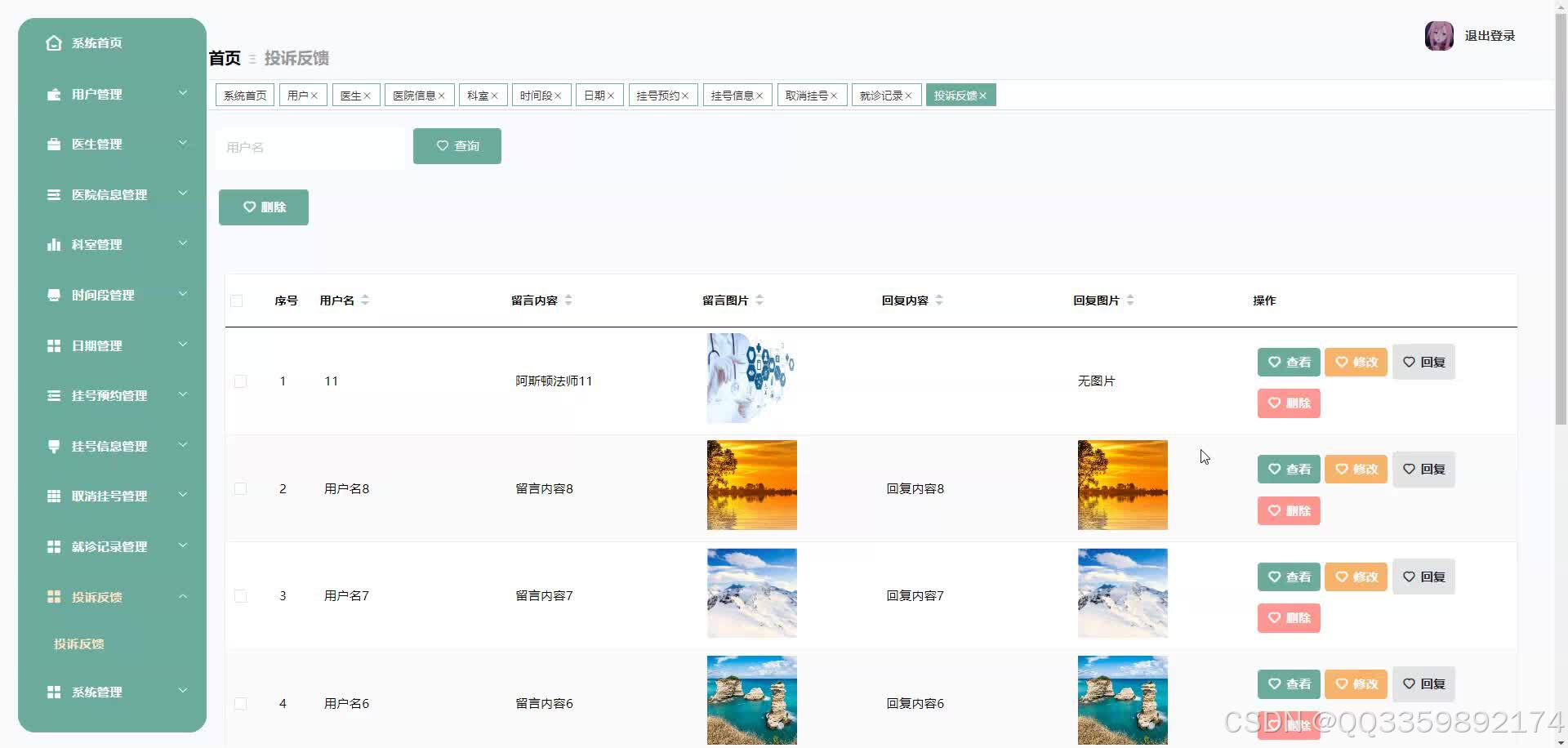Image resolution: width=1568 pixels, height=748 pixels.
Task: Click the 科室管理 bar chart icon
Action: pos(54,245)
